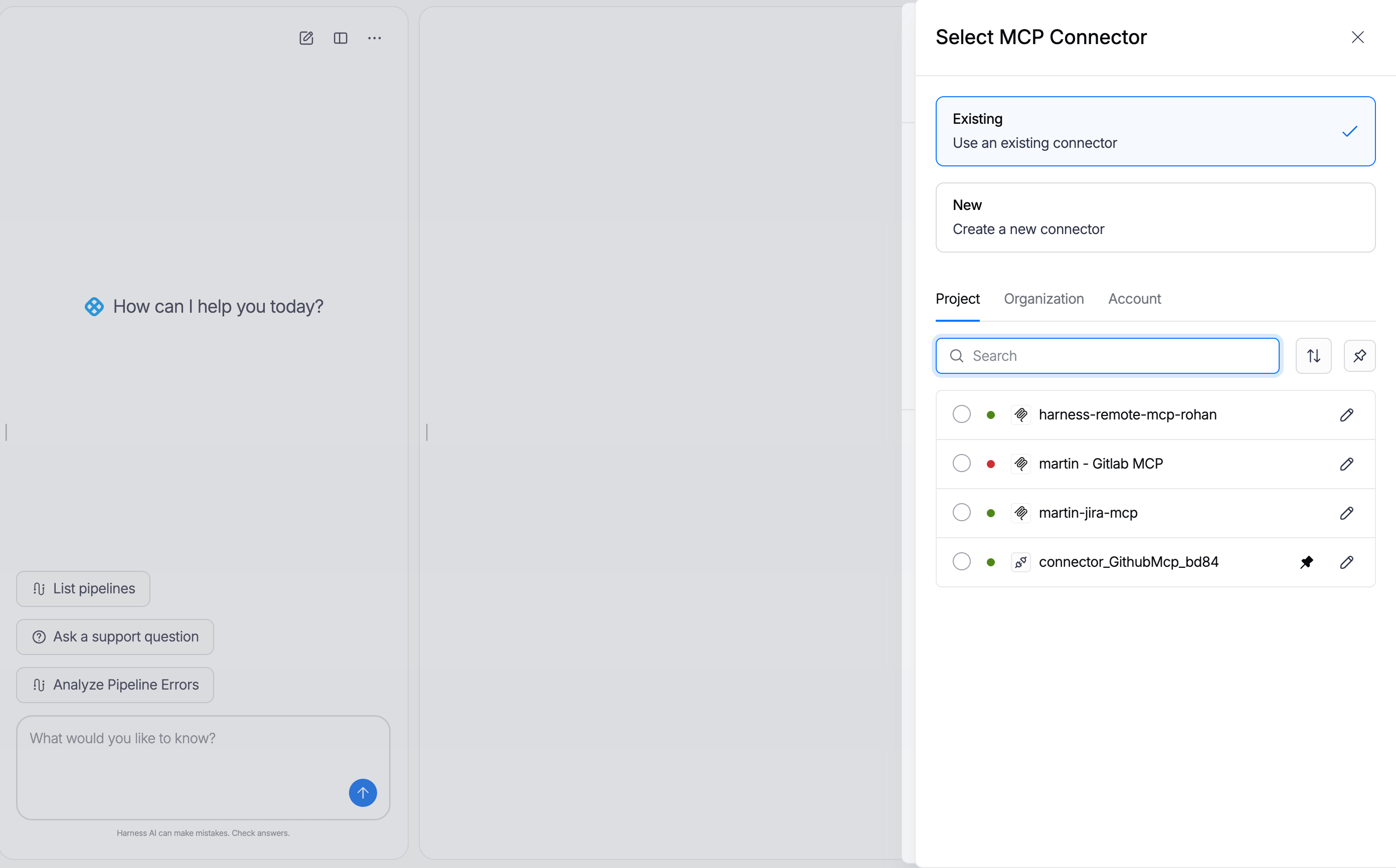Open the more options ellipsis menu
Image resolution: width=1396 pixels, height=868 pixels.
coord(375,38)
